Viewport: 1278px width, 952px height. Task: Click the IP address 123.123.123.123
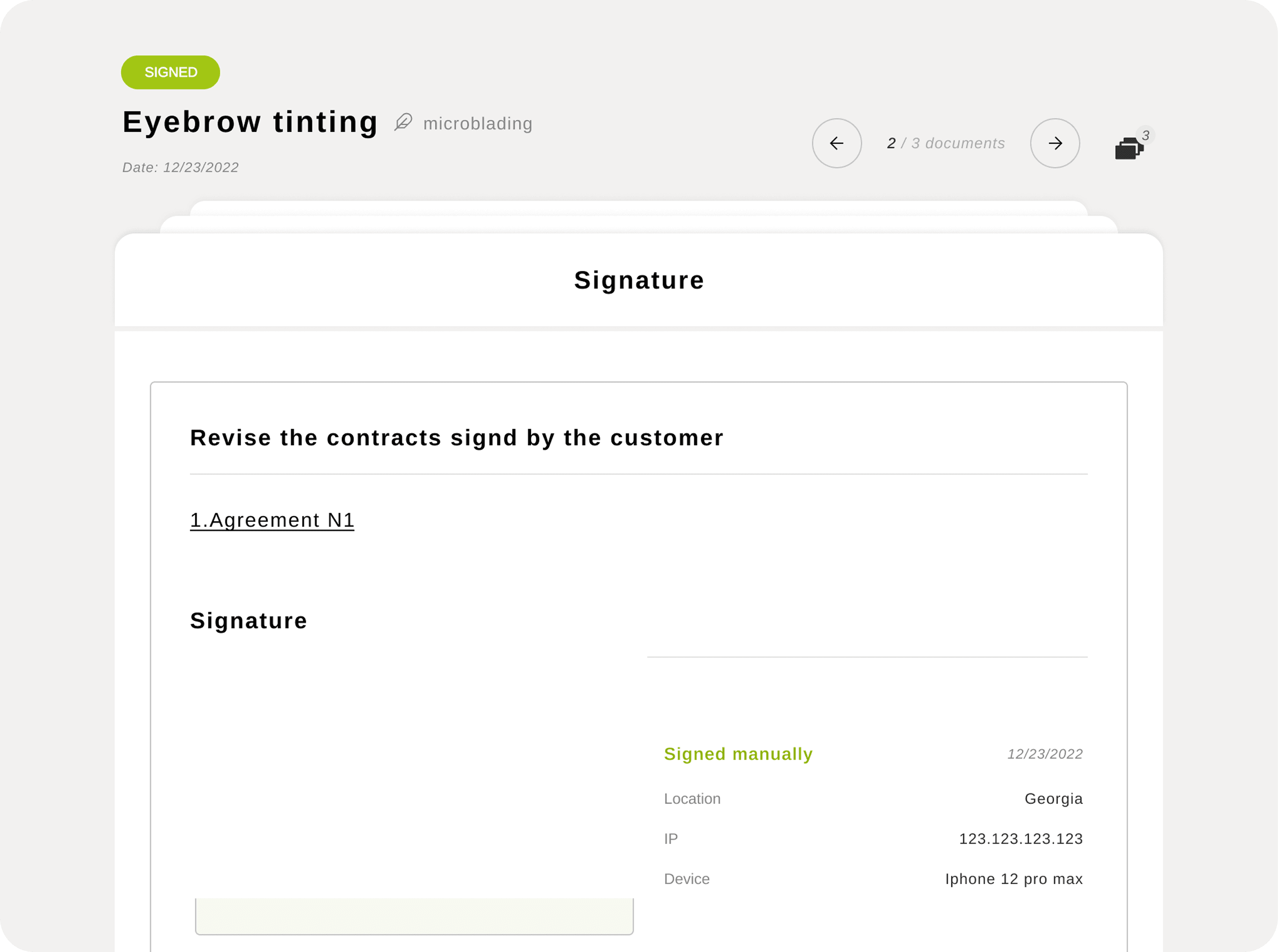(x=1020, y=839)
